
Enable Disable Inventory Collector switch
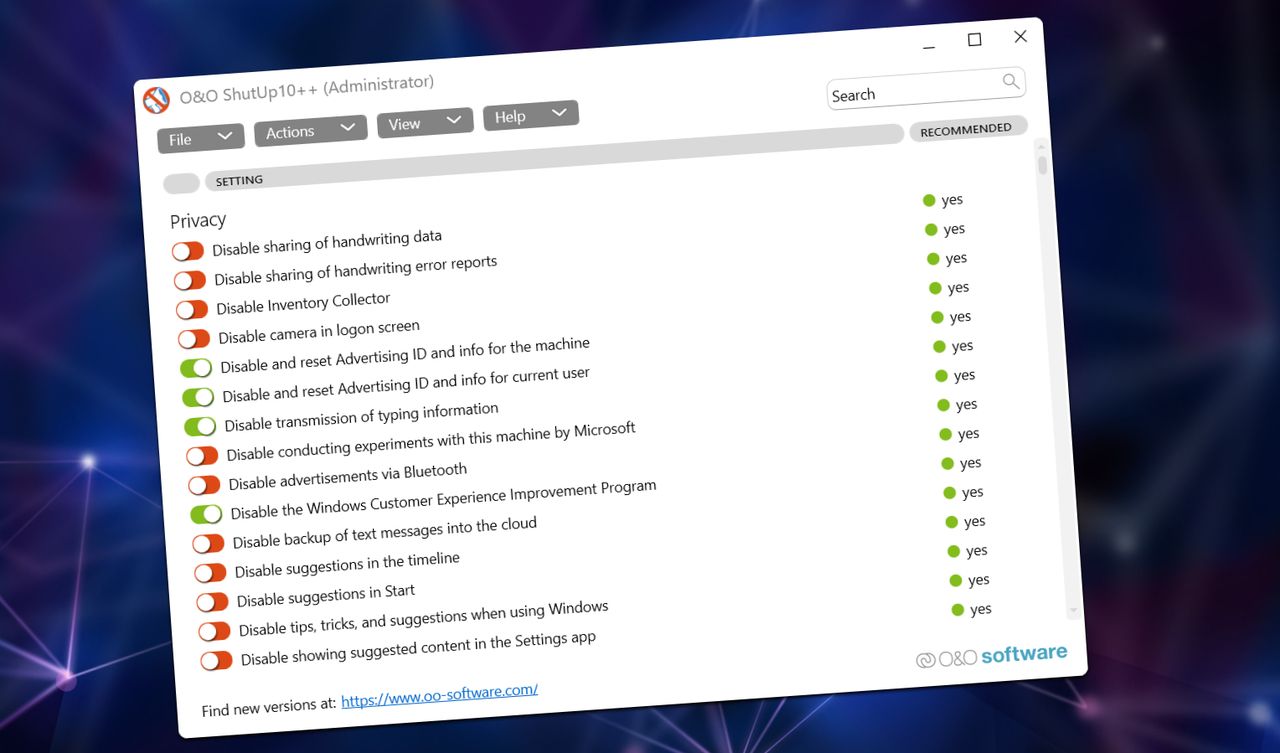pos(191,309)
